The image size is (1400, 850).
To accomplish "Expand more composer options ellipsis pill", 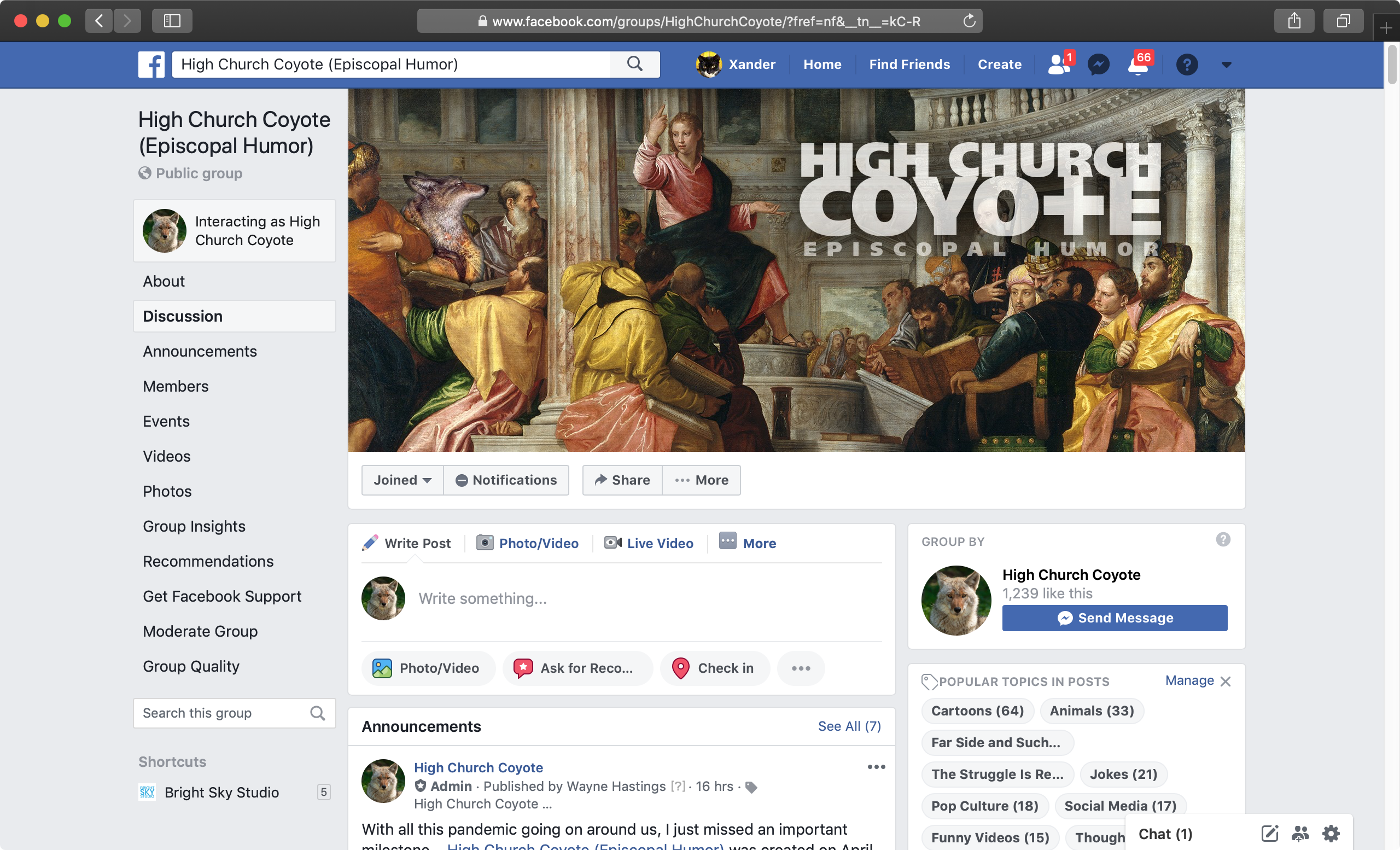I will (801, 668).
